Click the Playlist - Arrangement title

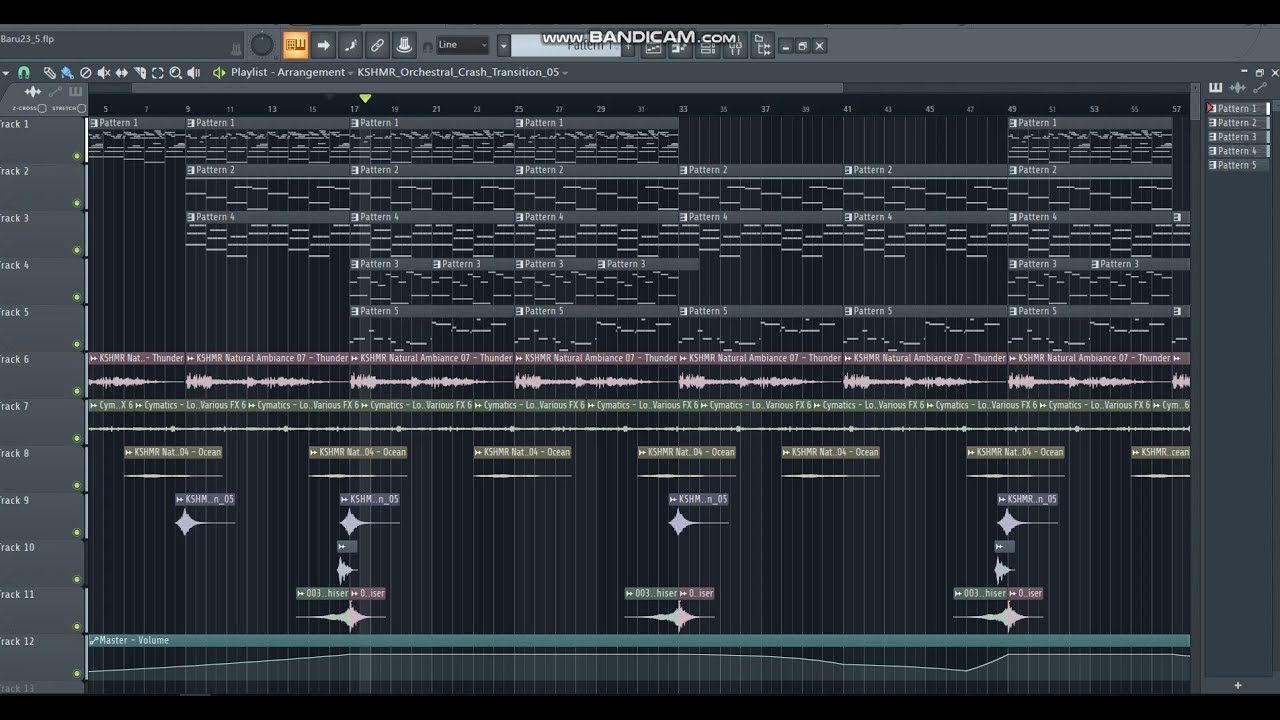[288, 72]
